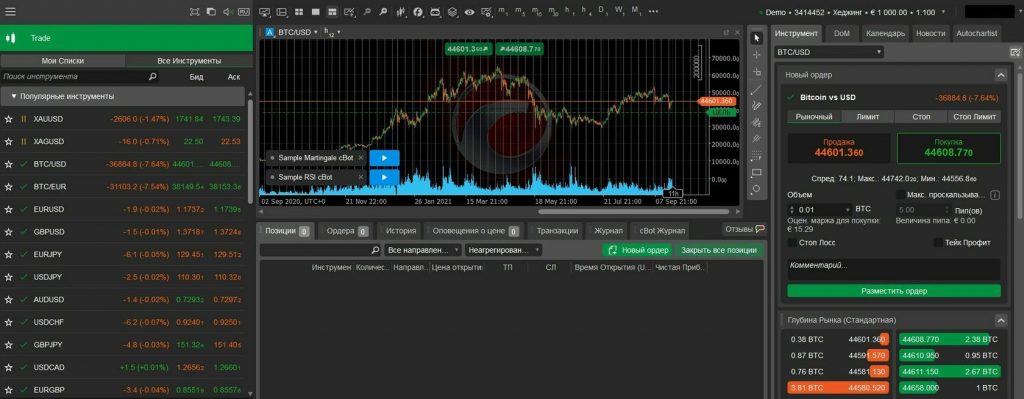1024x399 pixels.
Task: Open the BTC/USD chart symbol dropdown
Action: pos(315,32)
